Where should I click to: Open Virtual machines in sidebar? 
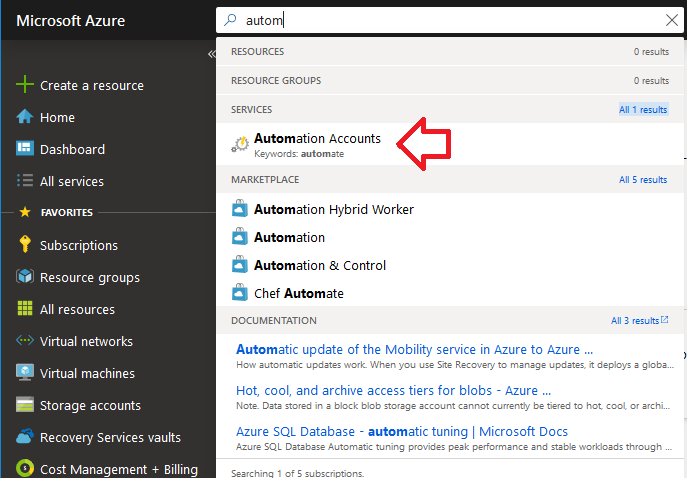point(88,373)
